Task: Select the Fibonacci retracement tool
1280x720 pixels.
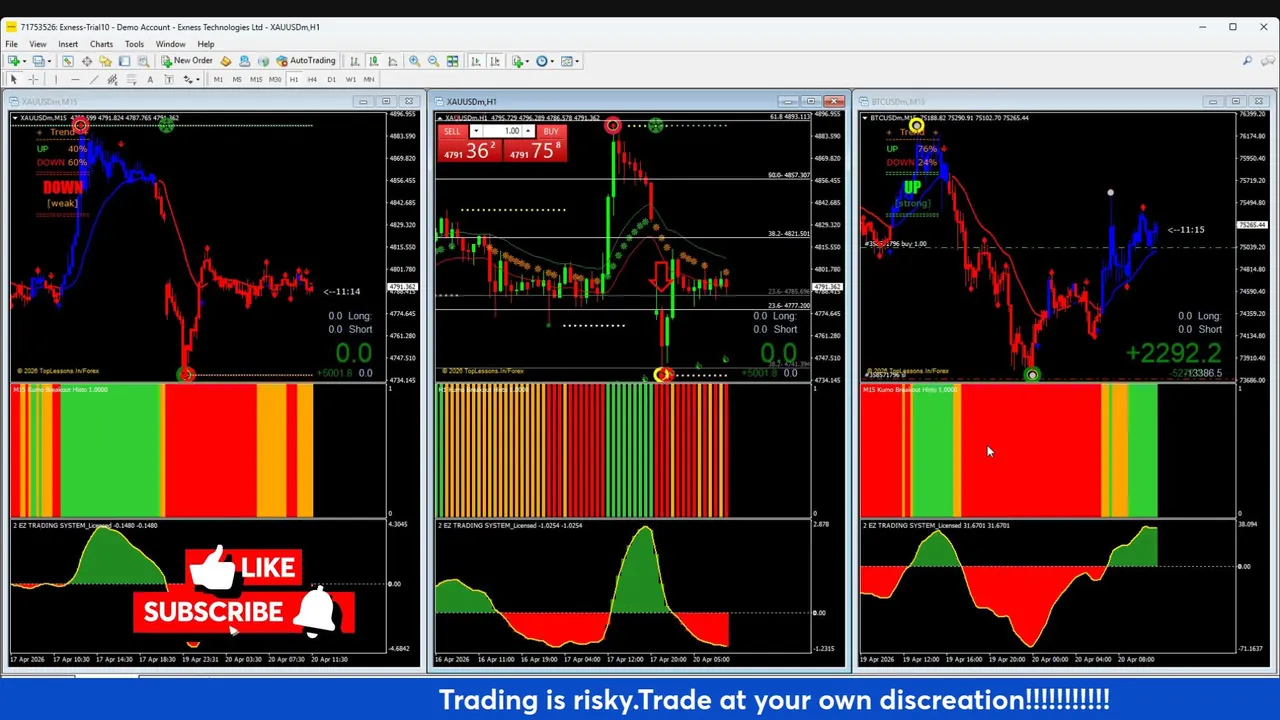Action: coord(131,80)
